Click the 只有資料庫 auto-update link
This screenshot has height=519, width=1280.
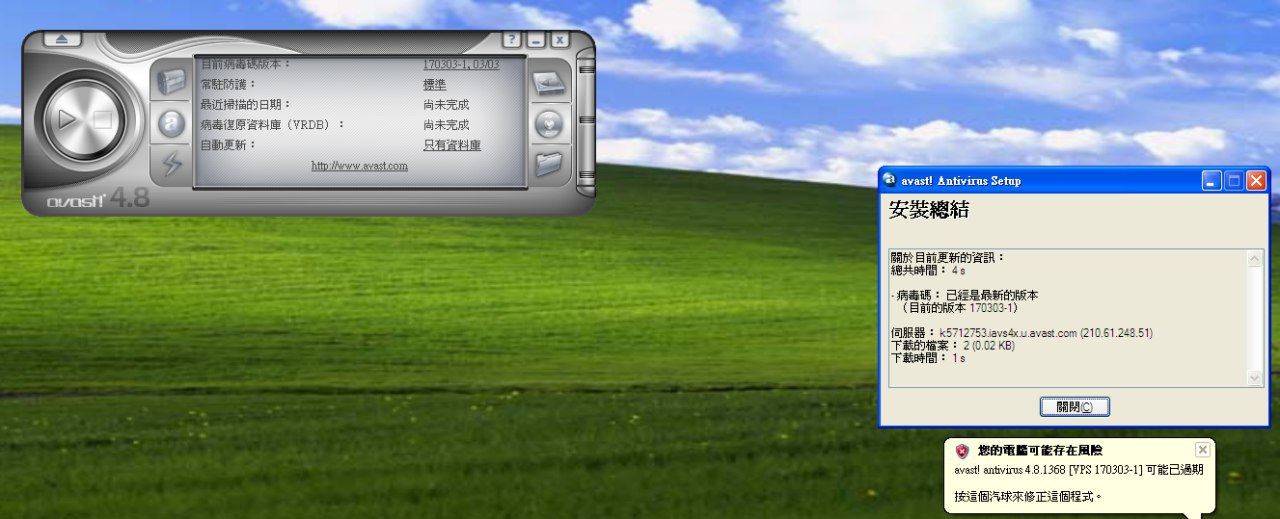coord(452,145)
